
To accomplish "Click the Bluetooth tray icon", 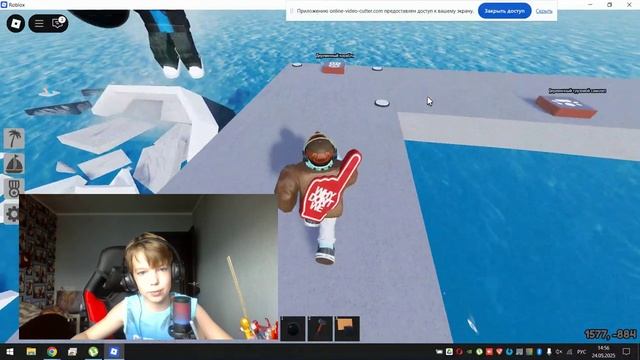I will [539, 351].
